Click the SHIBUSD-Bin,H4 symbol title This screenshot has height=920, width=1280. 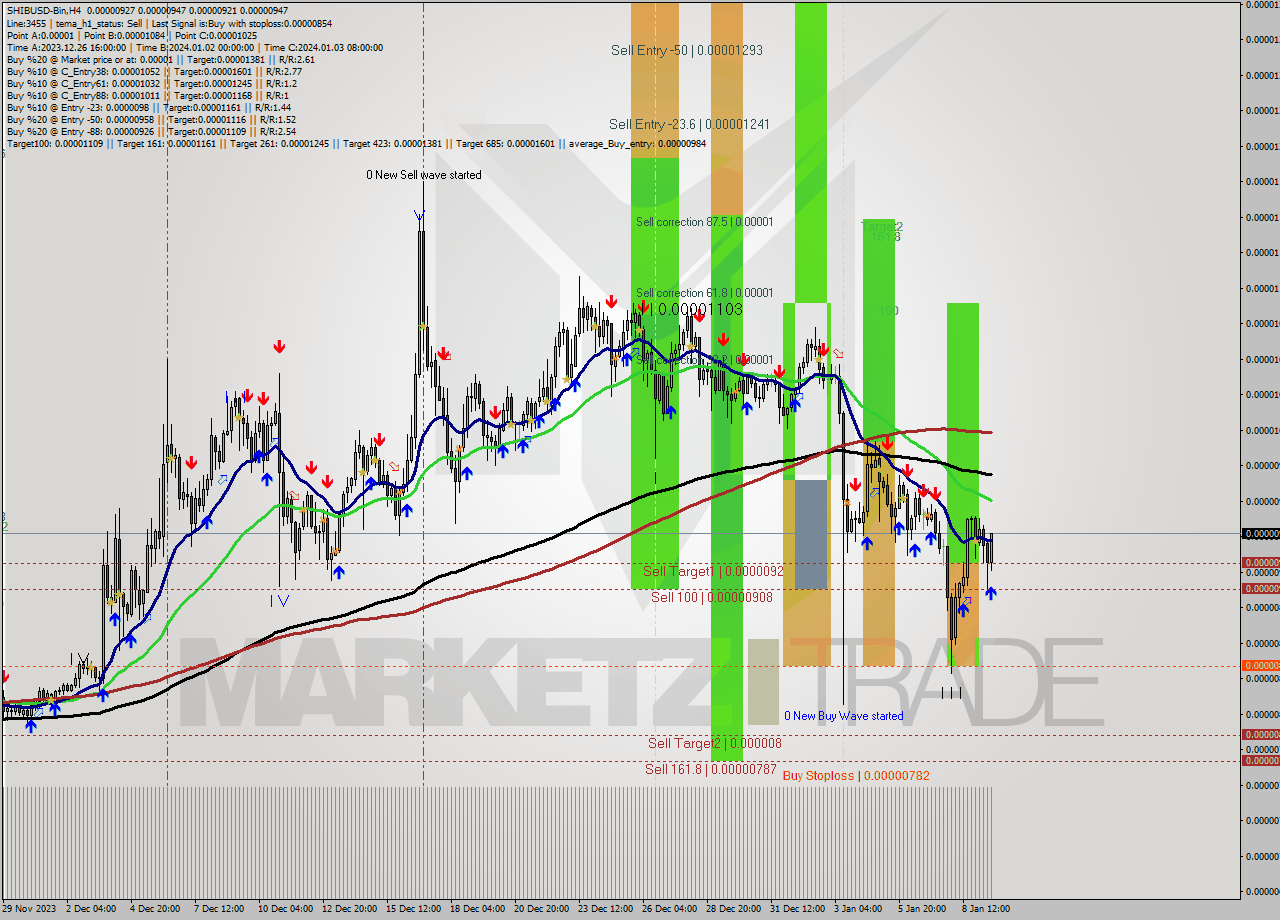[44, 10]
